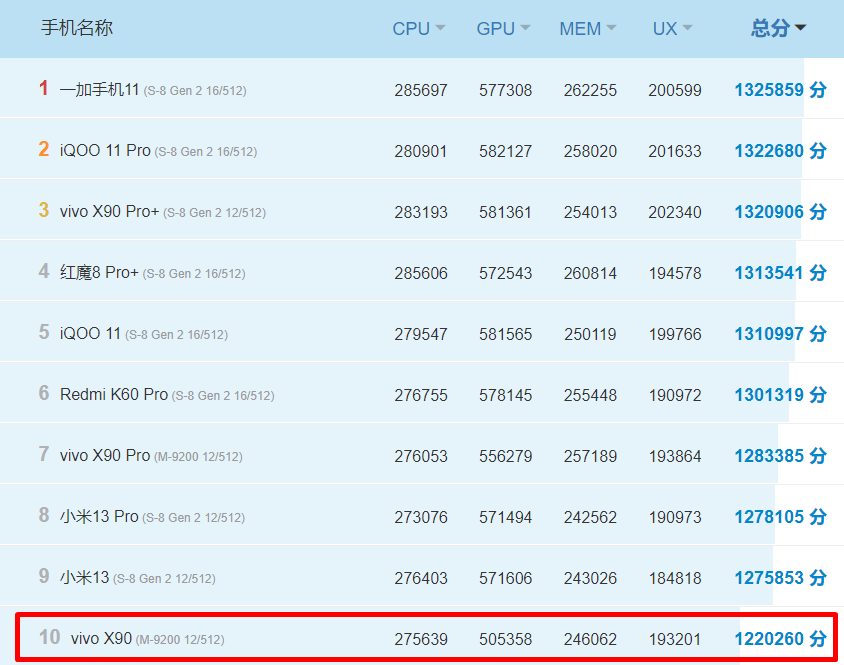
Task: Select total score 1278105 分
Action: pyautogui.click(x=780, y=516)
